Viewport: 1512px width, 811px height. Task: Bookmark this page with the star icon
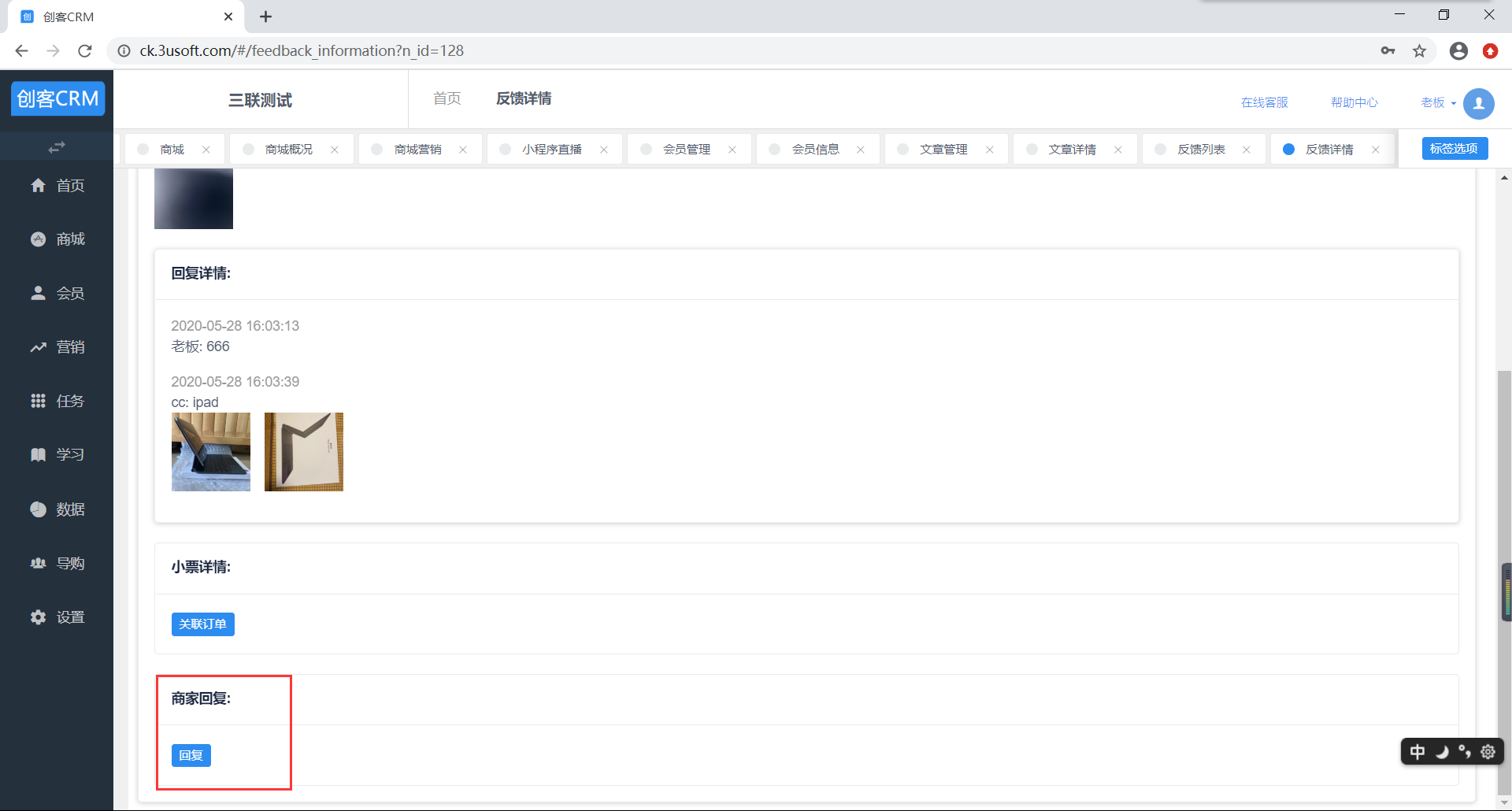point(1419,51)
